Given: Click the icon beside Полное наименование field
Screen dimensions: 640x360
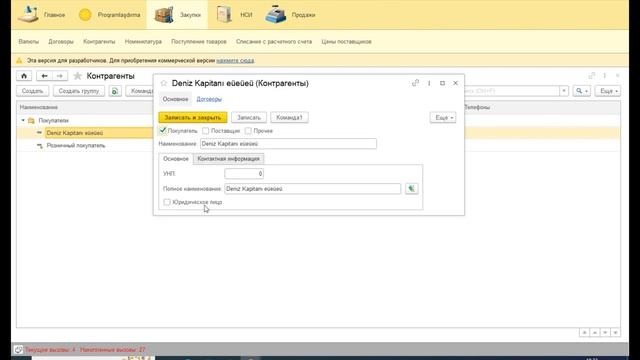Looking at the screenshot, I should 411,189.
